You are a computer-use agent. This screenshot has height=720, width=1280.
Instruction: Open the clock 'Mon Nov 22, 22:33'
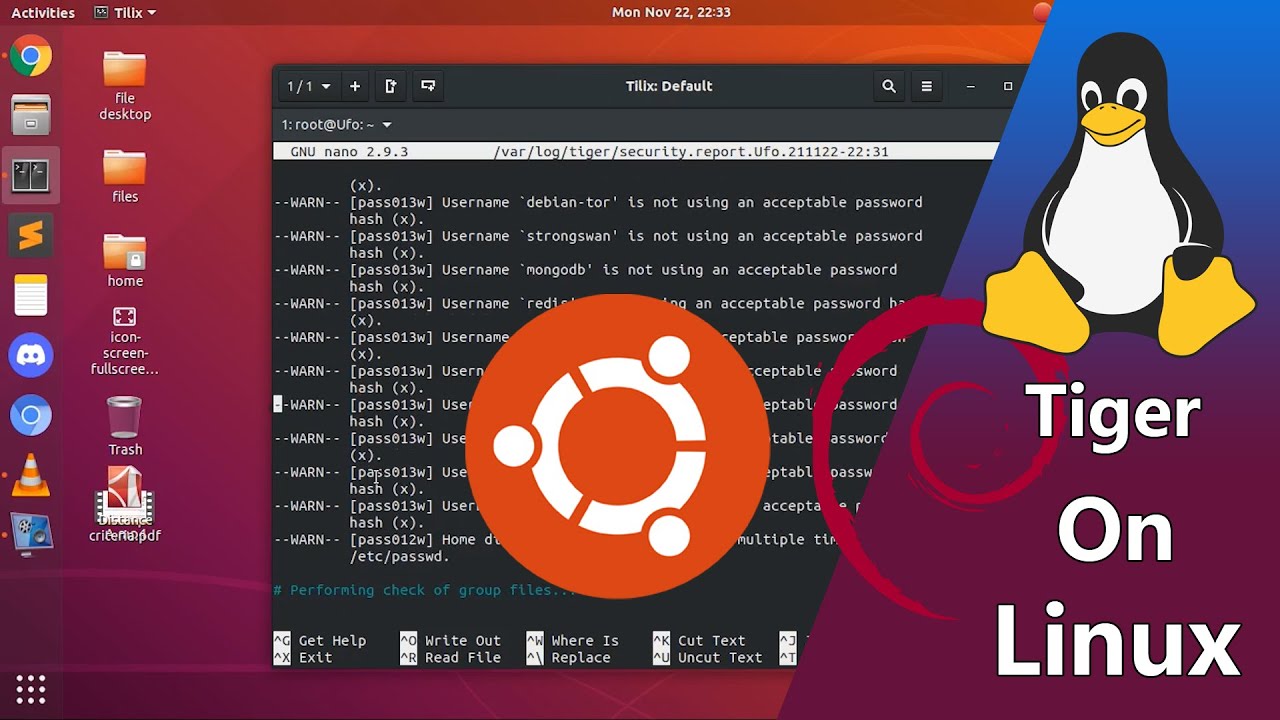point(671,13)
